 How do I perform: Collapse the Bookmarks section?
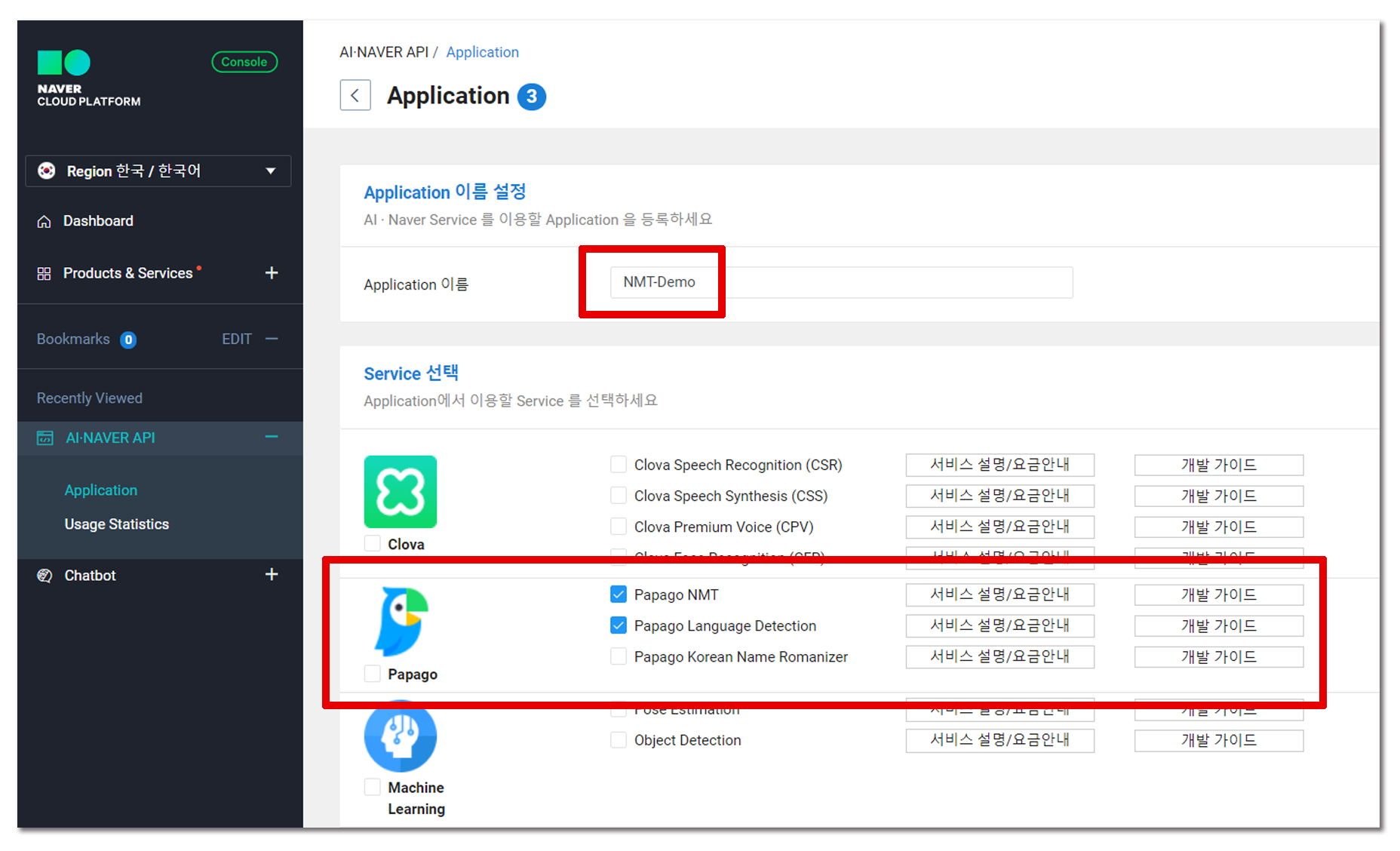click(272, 339)
